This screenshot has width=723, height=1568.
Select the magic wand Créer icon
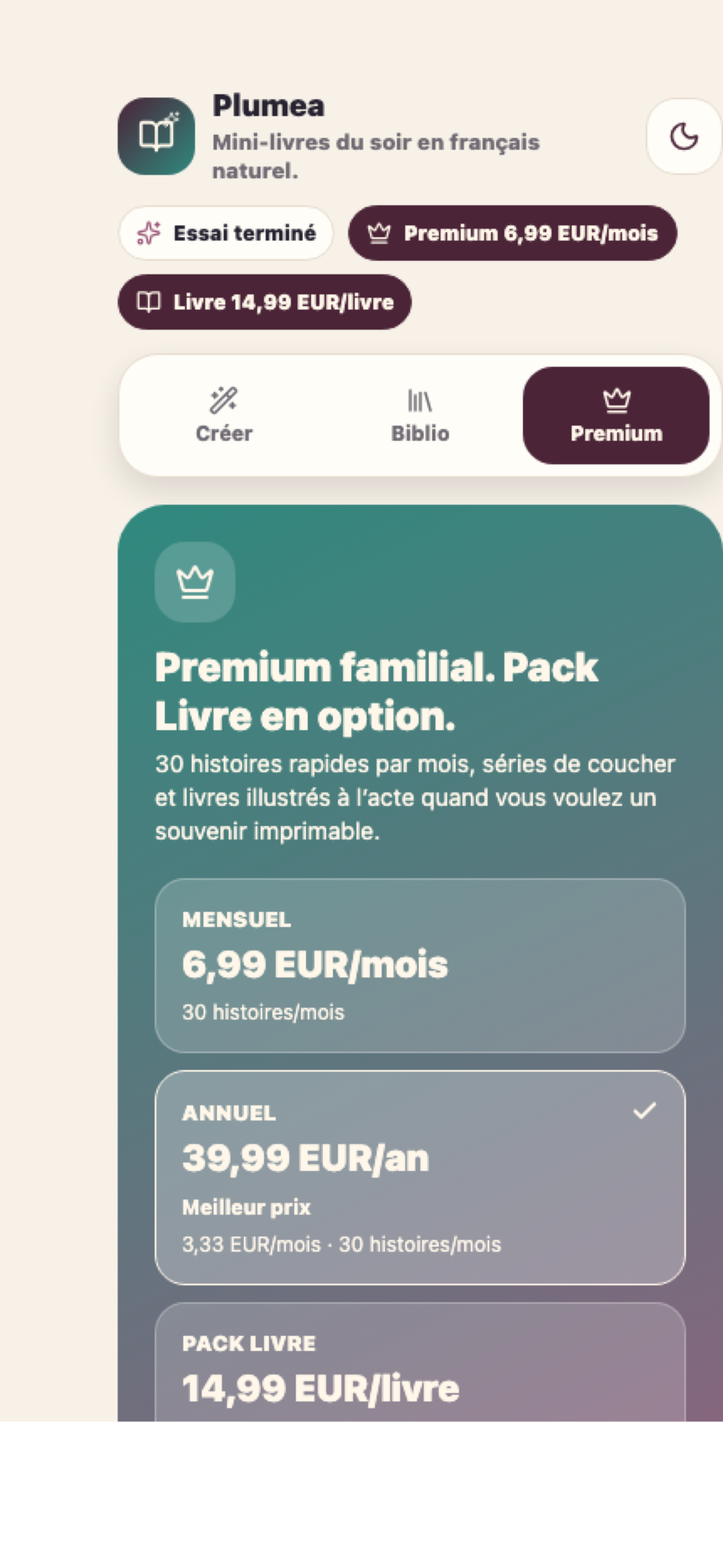pyautogui.click(x=224, y=400)
